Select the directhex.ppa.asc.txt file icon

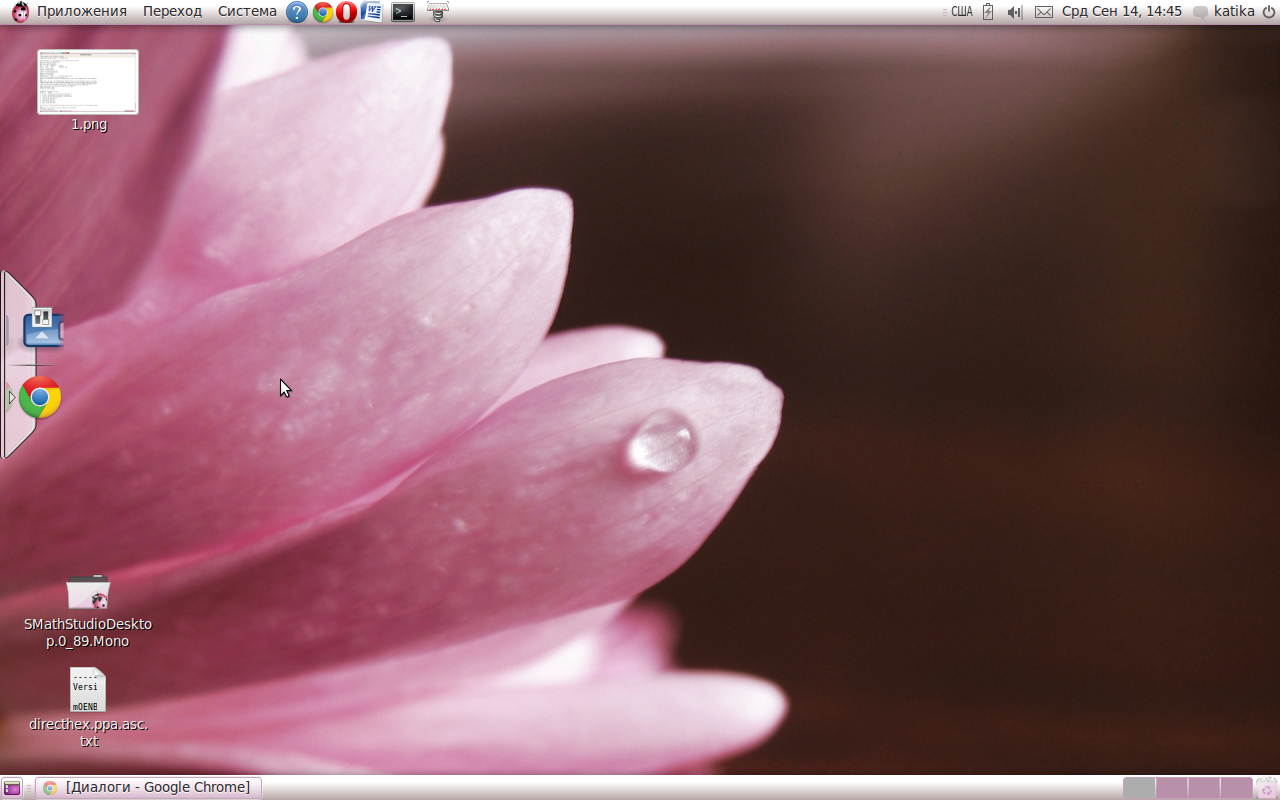pos(88,690)
